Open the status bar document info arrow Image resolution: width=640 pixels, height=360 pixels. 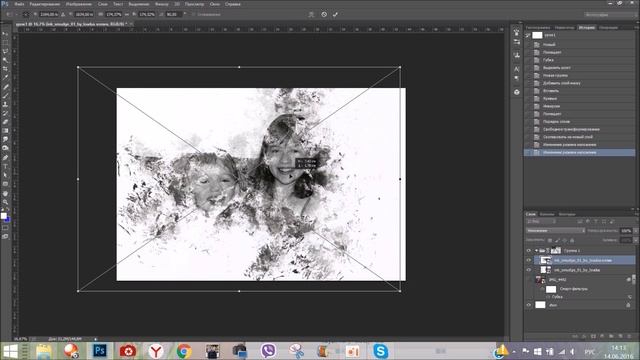pyautogui.click(x=96, y=339)
